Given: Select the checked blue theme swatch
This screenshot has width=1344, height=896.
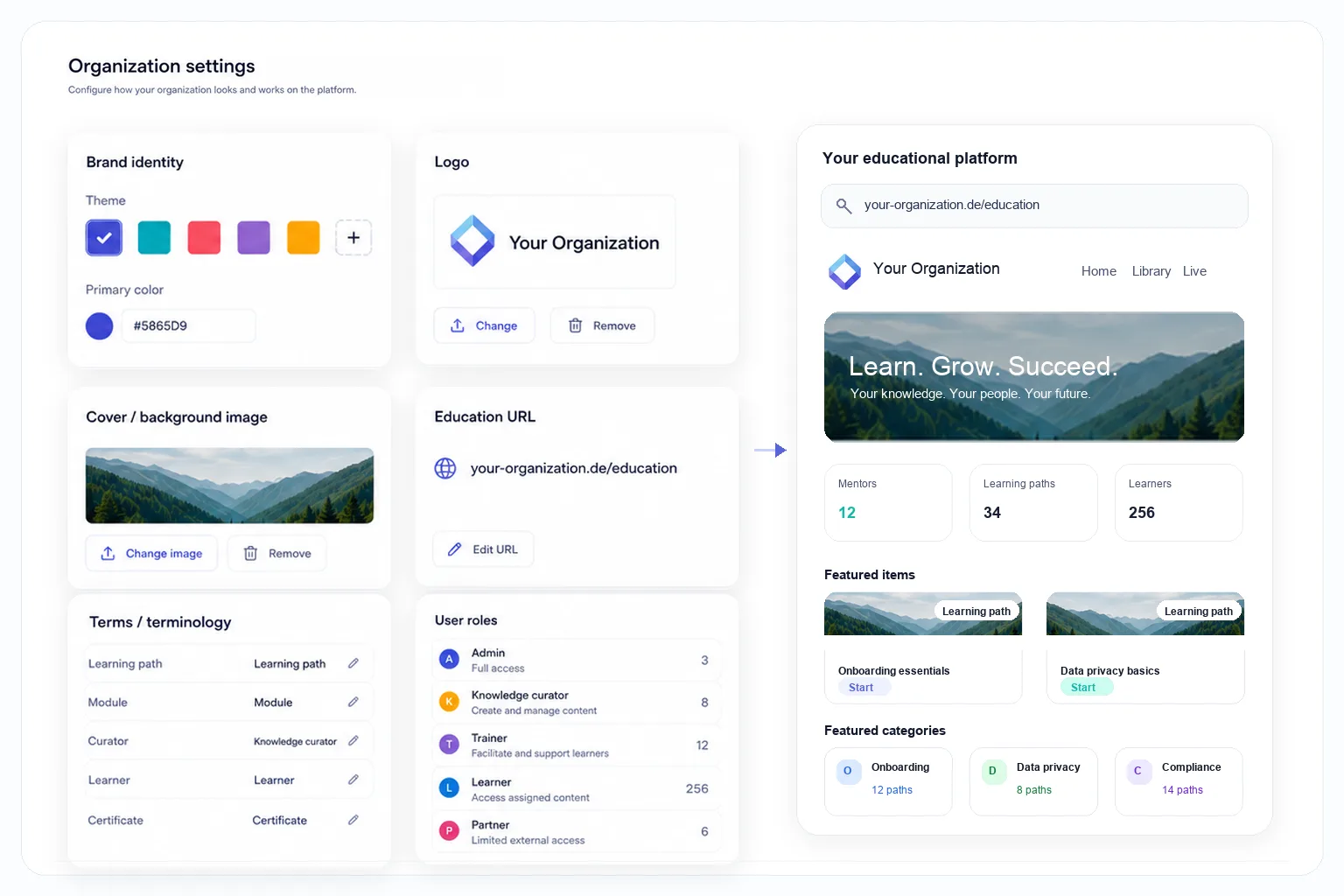Looking at the screenshot, I should (104, 237).
